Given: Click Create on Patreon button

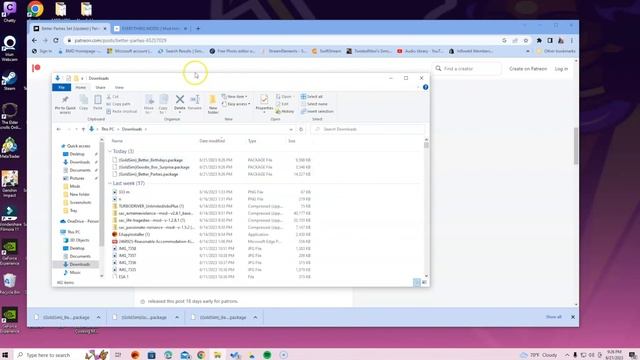Looking at the screenshot, I should (528, 69).
